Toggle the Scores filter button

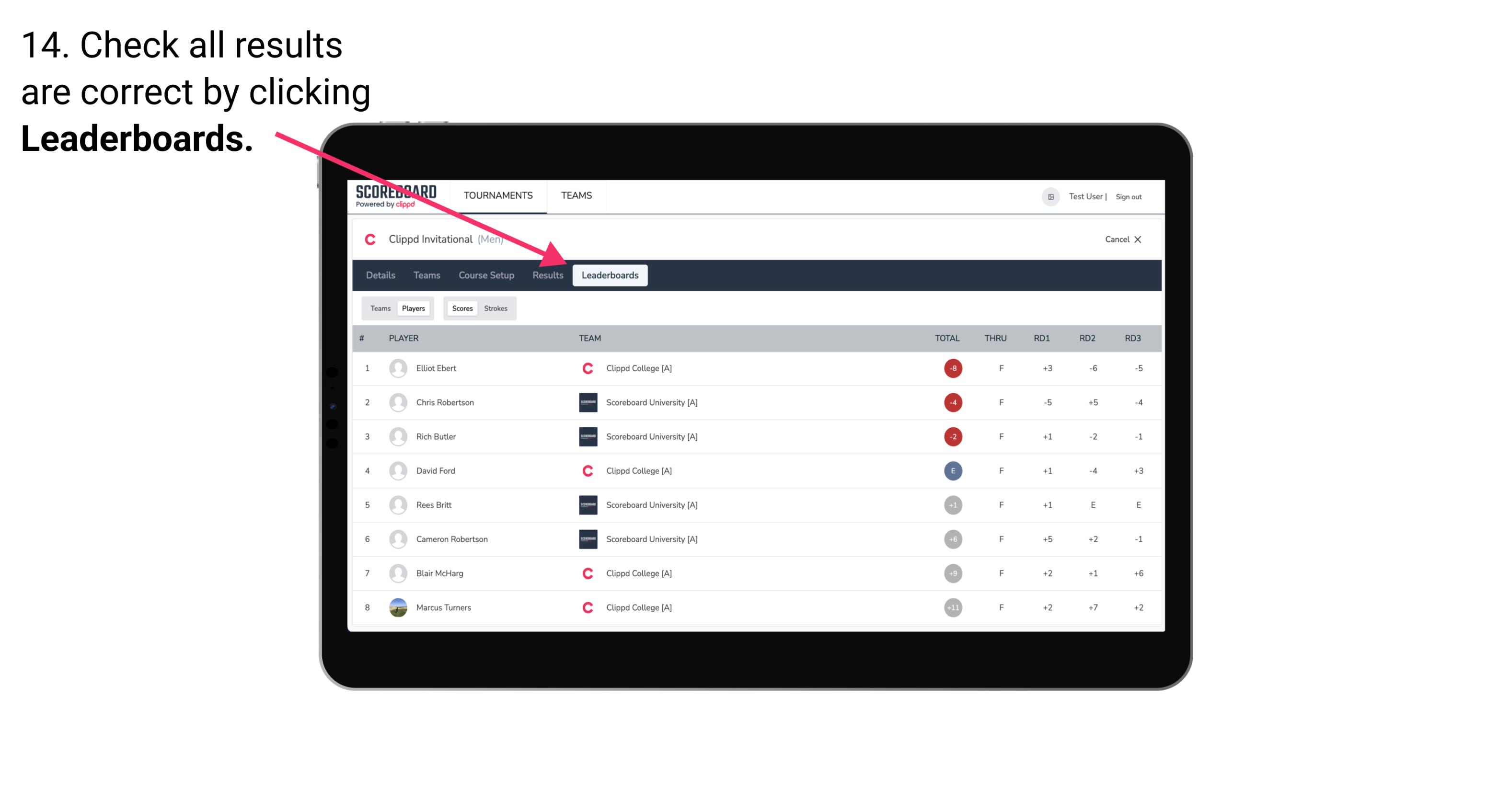click(x=461, y=308)
